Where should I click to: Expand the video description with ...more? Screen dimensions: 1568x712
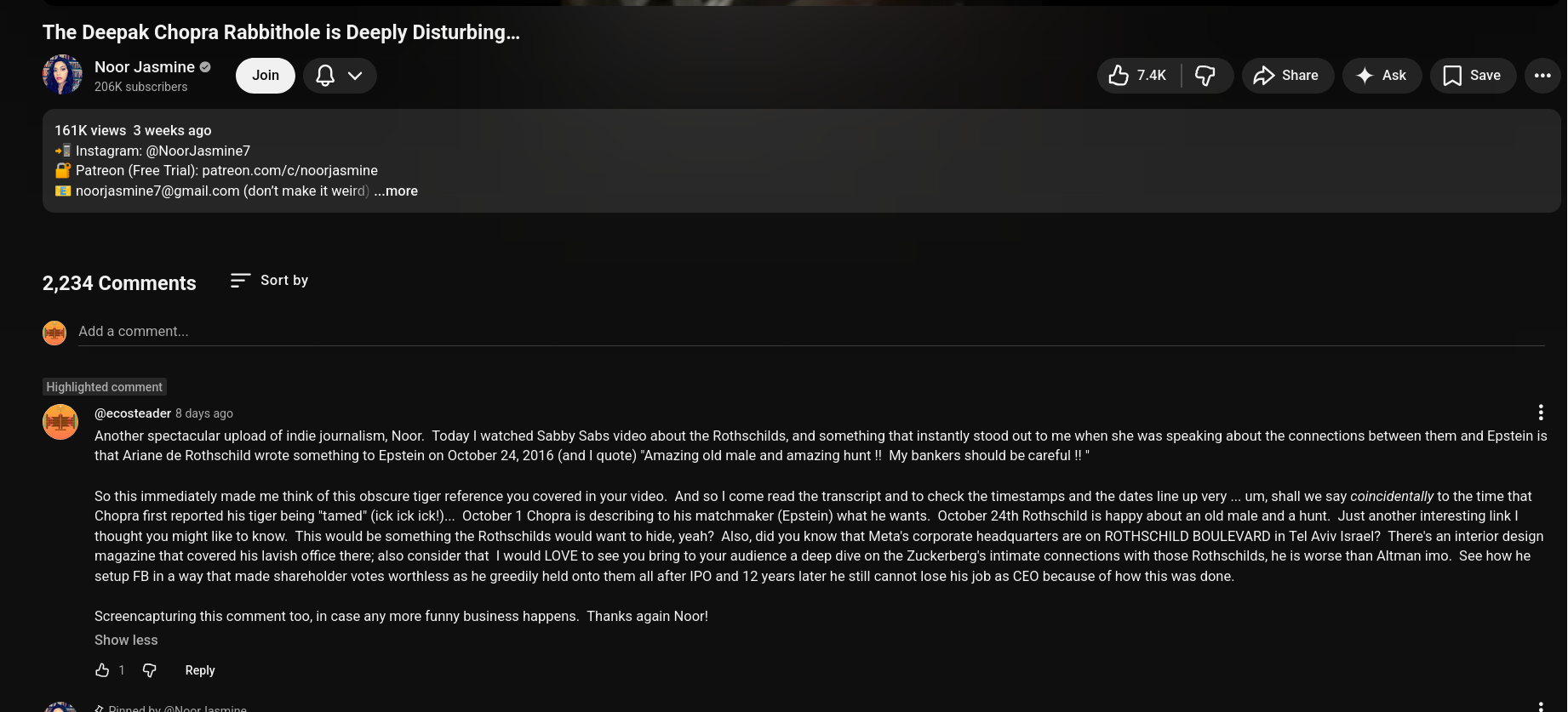click(x=396, y=191)
